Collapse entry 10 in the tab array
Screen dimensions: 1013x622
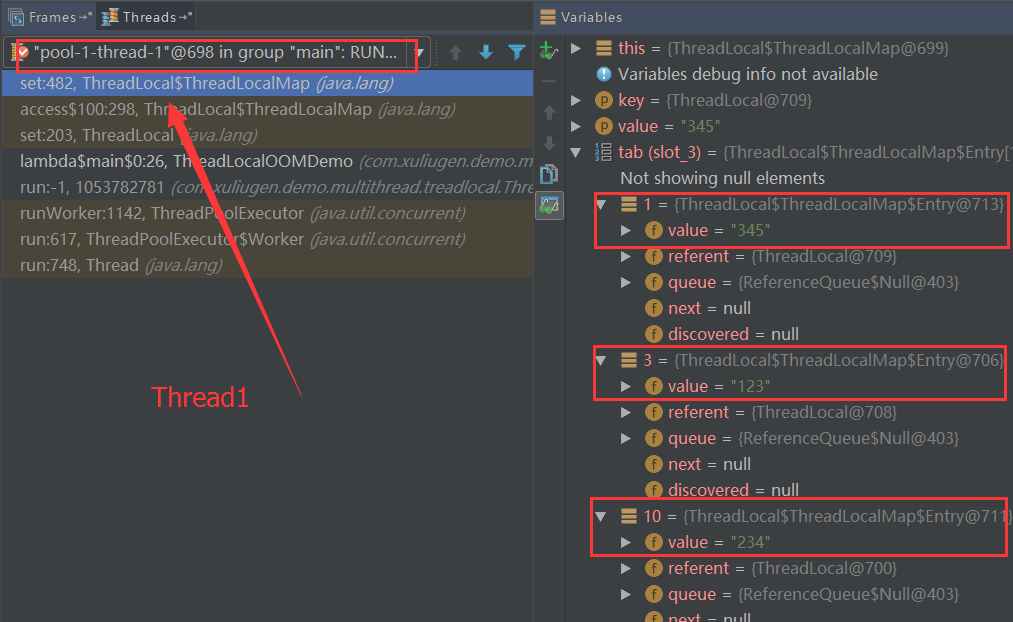(601, 516)
